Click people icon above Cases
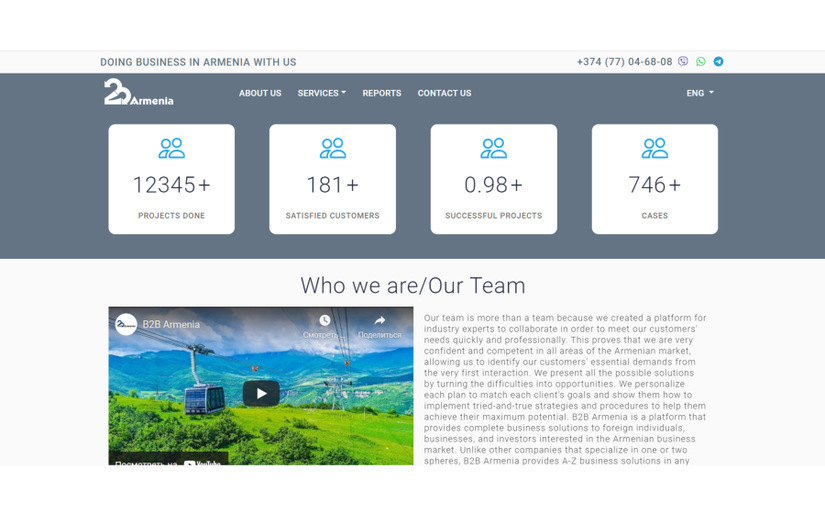This screenshot has width=825, height=525. click(655, 148)
